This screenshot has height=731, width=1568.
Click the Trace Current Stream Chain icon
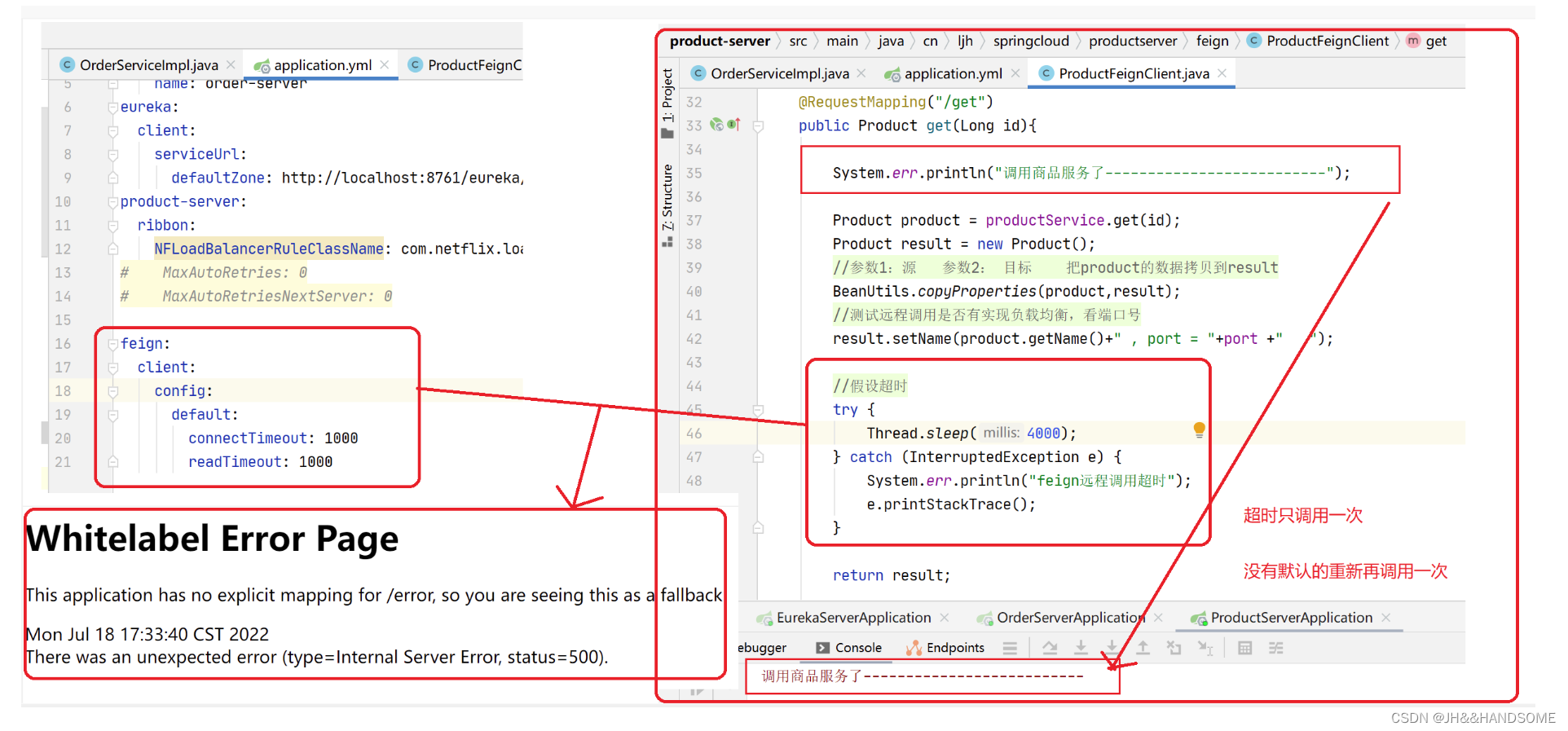click(x=1276, y=648)
